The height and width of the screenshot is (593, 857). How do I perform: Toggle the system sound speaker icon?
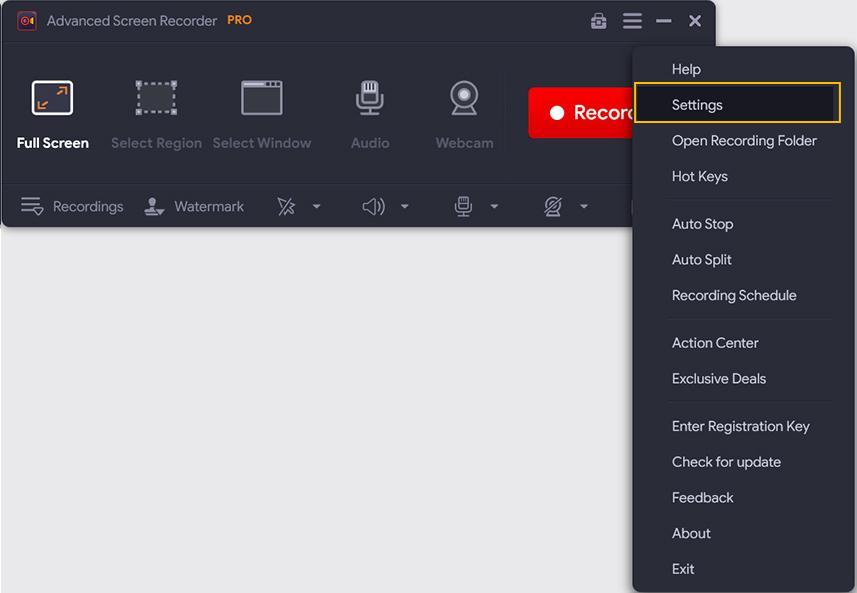coord(373,207)
